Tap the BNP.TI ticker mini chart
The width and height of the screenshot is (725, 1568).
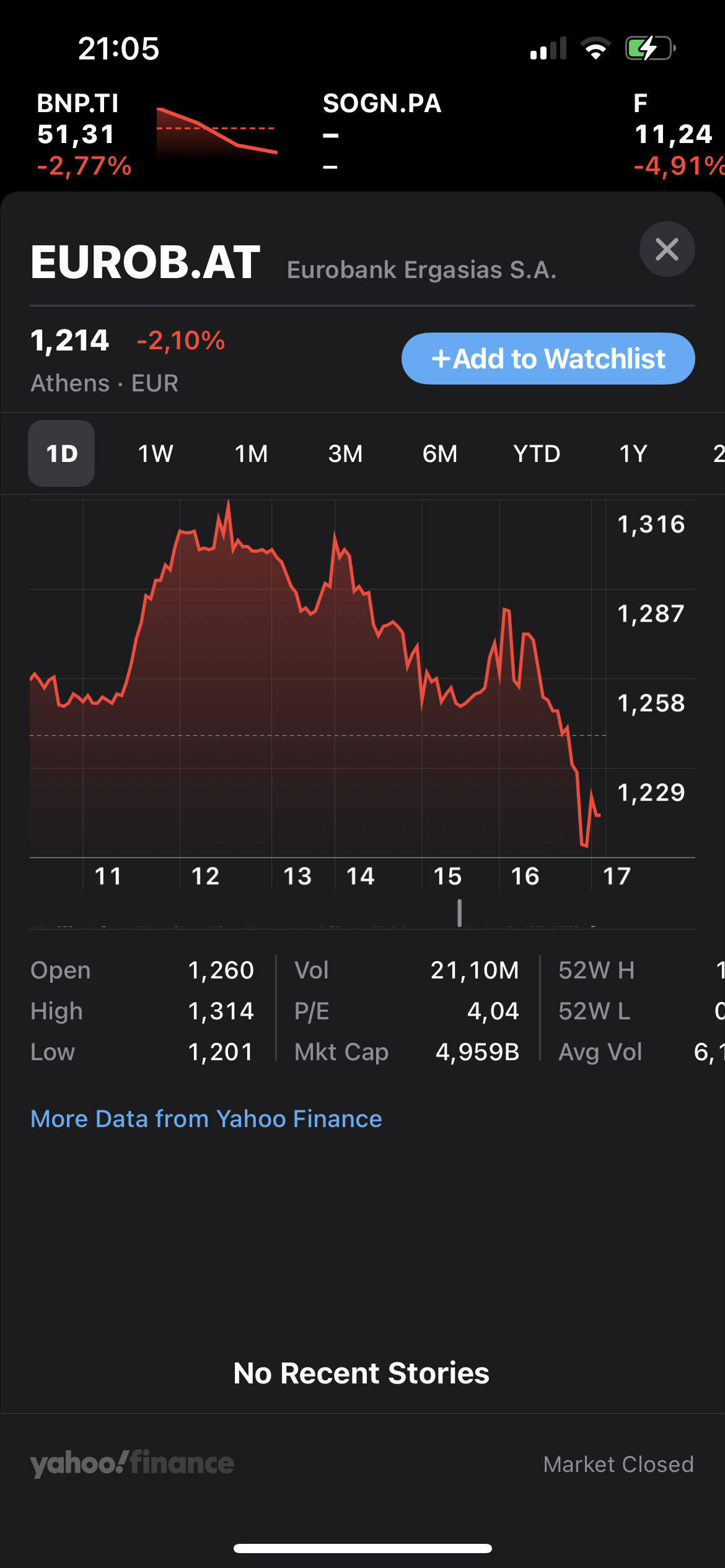(x=216, y=132)
